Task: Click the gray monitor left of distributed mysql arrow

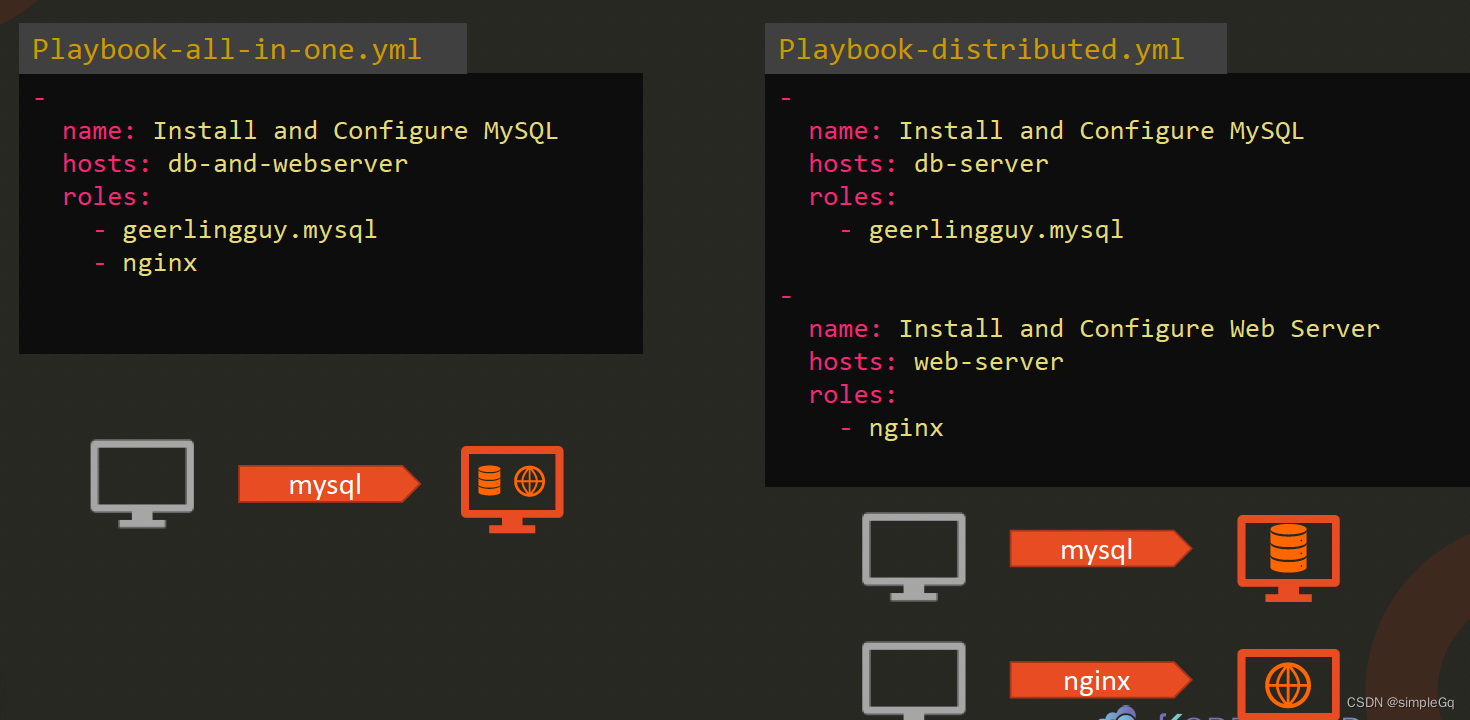Action: coord(914,557)
